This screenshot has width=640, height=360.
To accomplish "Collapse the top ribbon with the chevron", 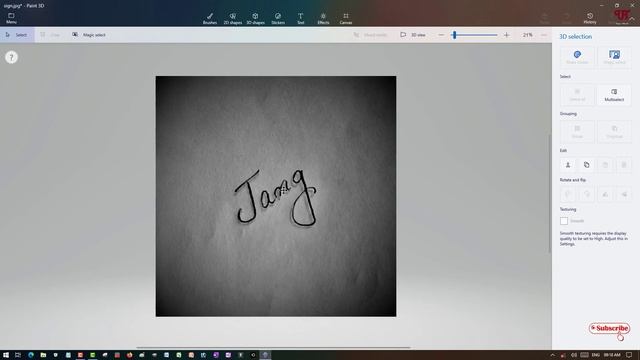I will (632, 19).
